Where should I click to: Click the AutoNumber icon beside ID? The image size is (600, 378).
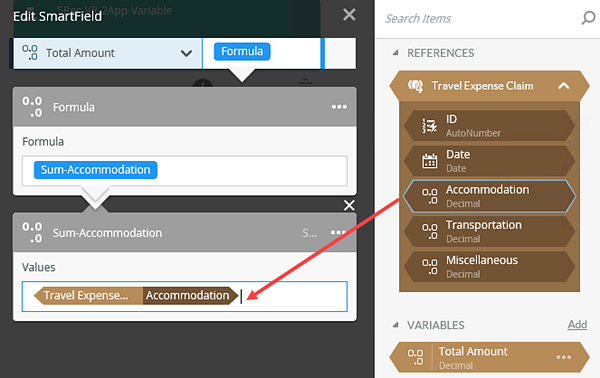click(x=429, y=125)
